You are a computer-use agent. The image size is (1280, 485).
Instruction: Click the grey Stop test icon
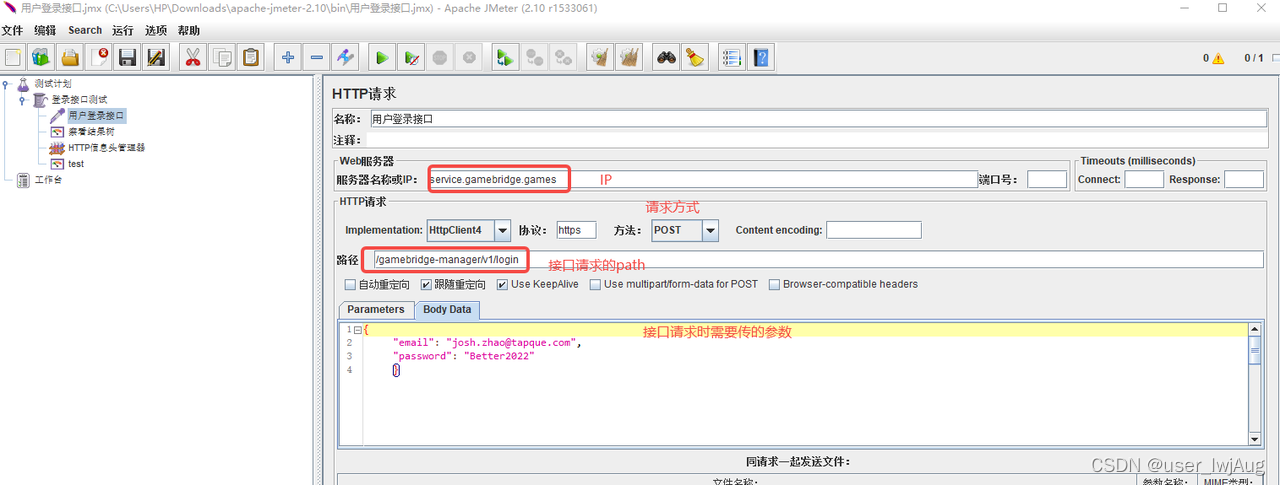(439, 57)
